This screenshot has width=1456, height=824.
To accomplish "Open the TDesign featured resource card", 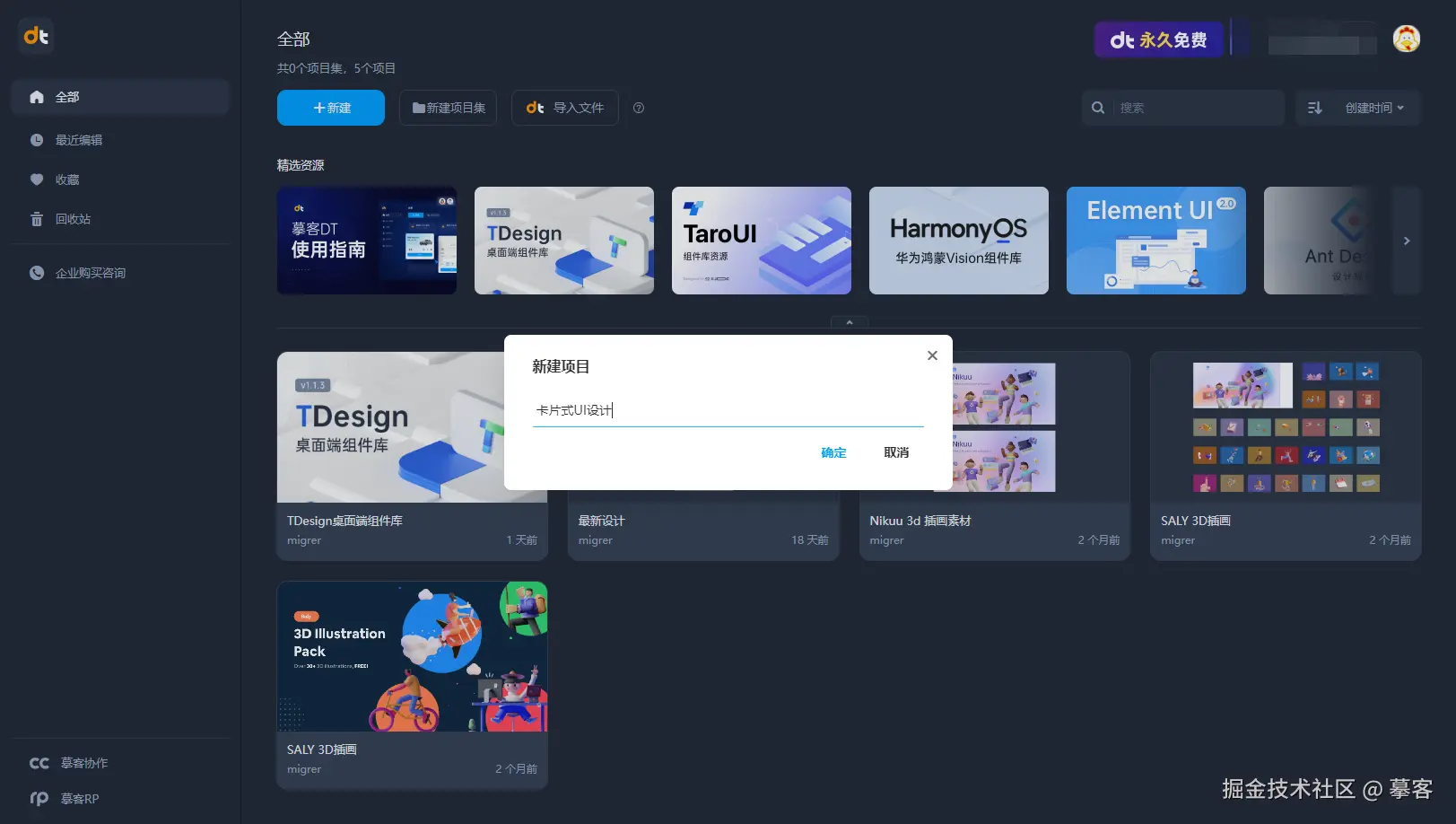I will click(564, 241).
